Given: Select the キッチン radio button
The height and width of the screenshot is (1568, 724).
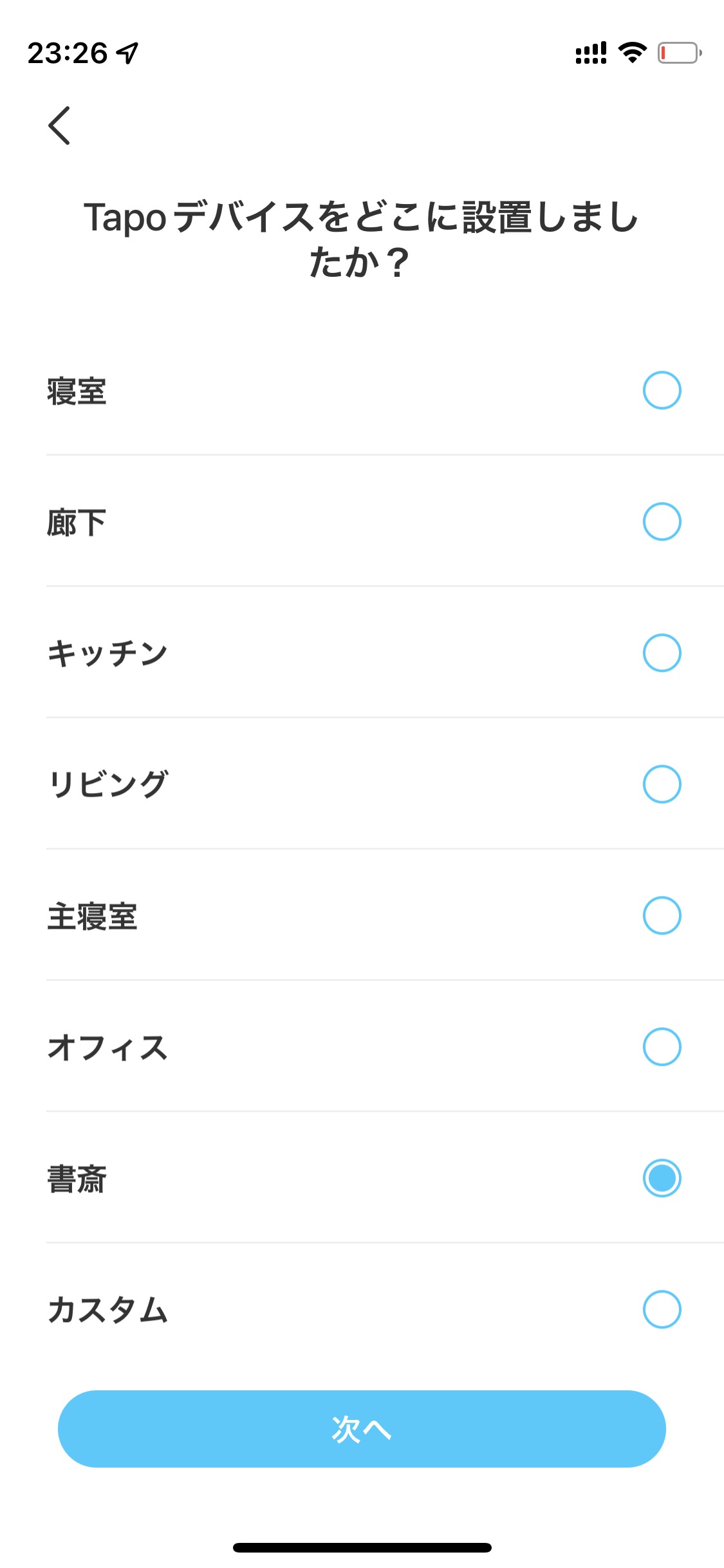Looking at the screenshot, I should [x=662, y=653].
